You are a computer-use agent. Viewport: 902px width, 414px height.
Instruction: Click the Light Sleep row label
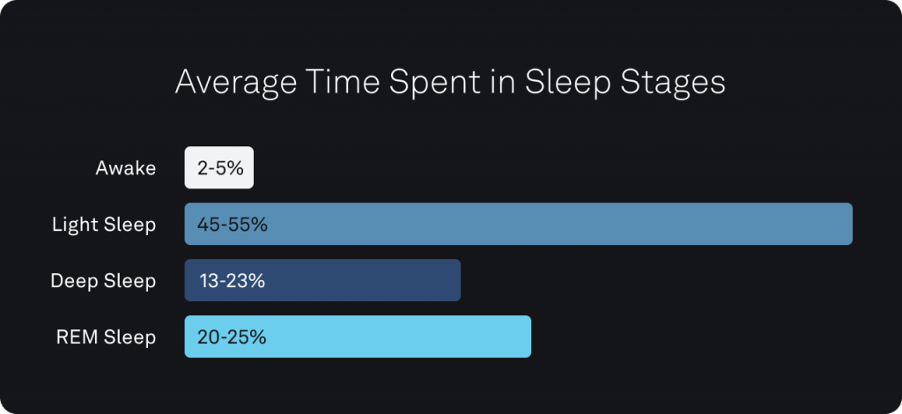pyautogui.click(x=104, y=224)
